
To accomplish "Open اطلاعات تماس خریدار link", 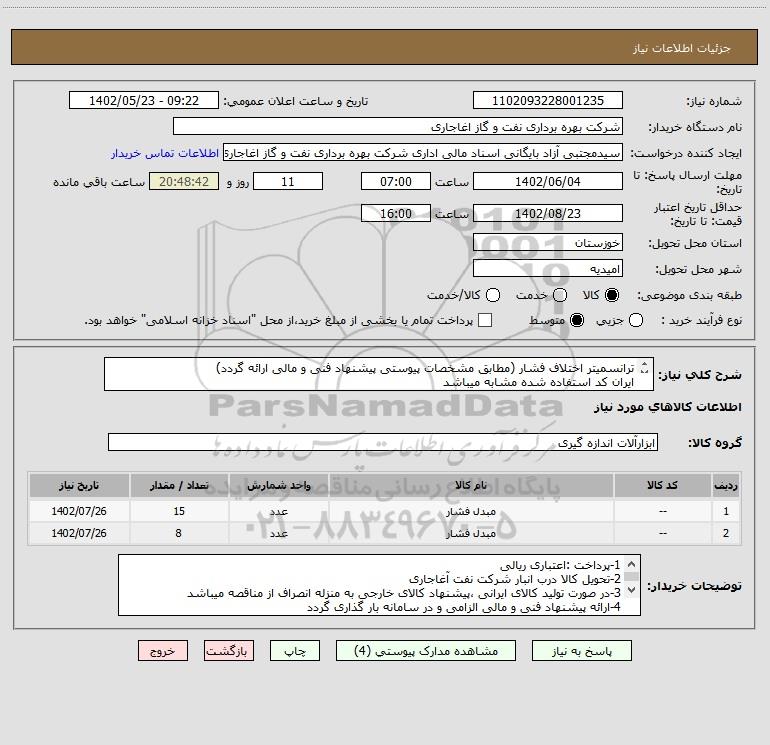I will [165, 153].
